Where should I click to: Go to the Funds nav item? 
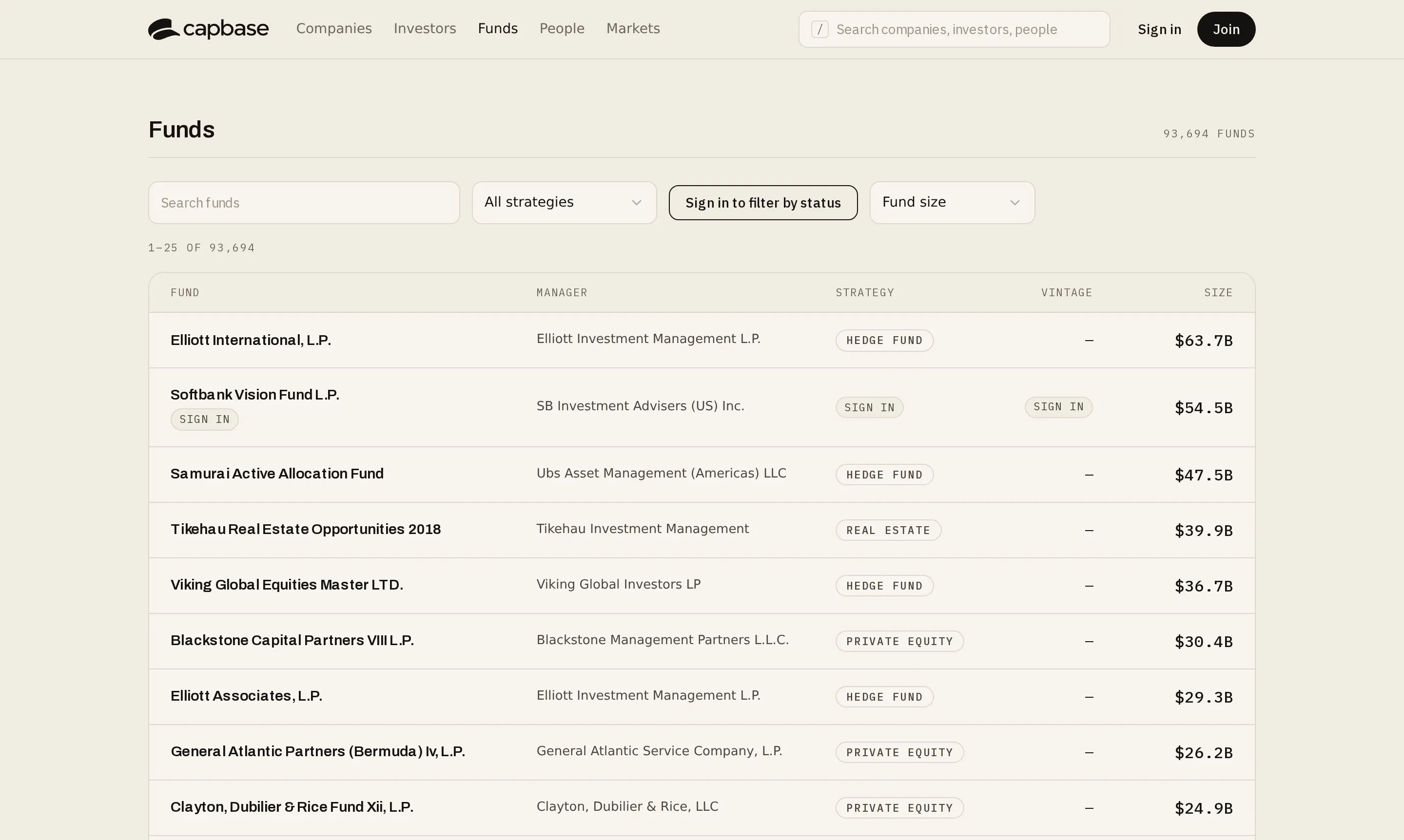point(498,28)
